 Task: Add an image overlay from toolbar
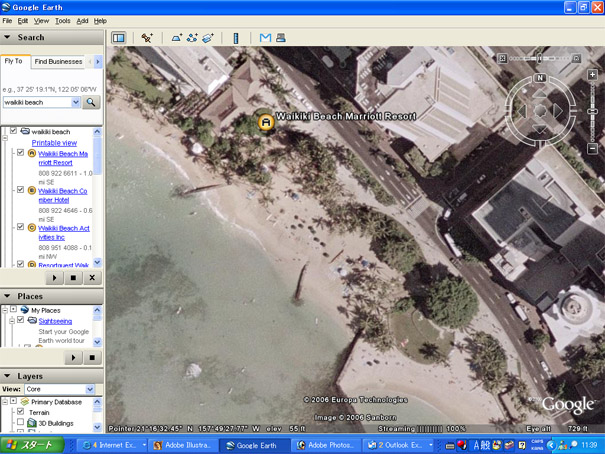[x=208, y=38]
